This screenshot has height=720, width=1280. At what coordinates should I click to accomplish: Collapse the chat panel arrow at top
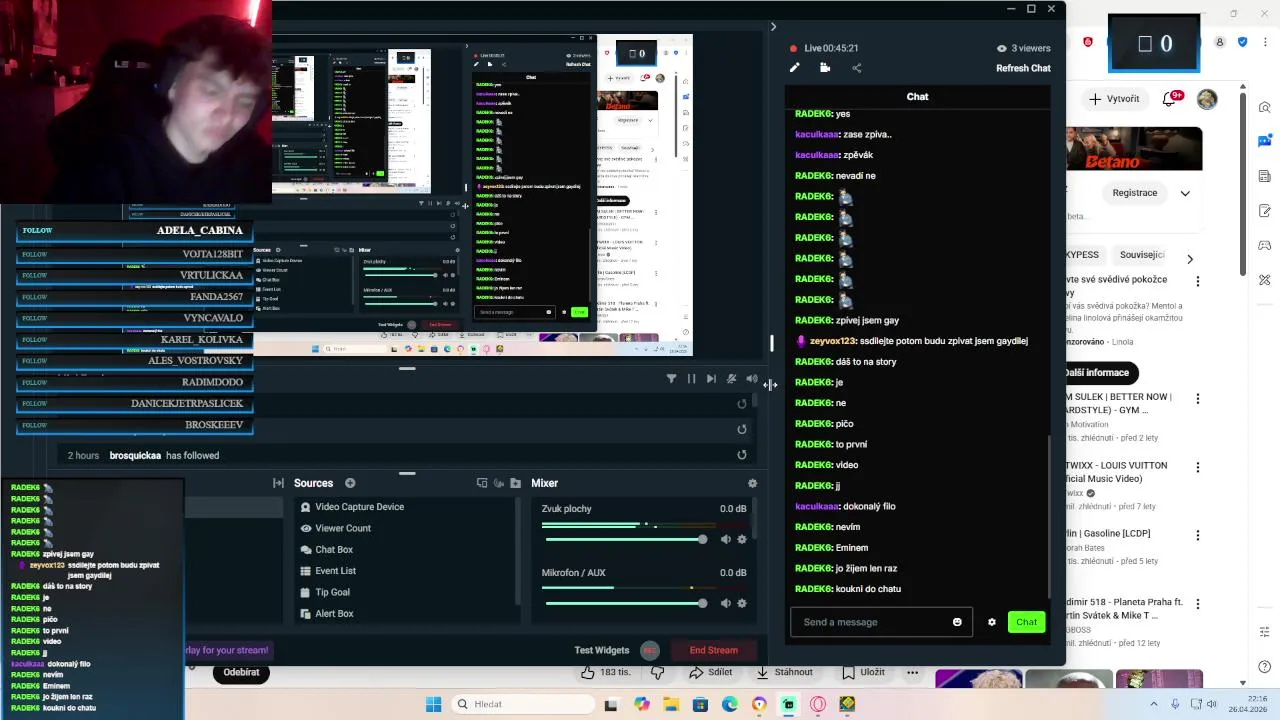click(773, 27)
